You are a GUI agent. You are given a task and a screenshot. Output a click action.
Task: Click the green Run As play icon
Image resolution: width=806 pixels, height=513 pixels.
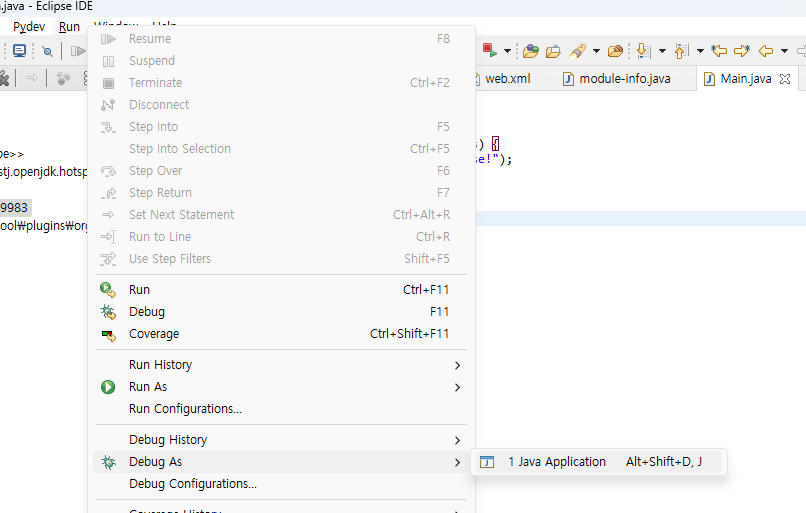coord(108,387)
